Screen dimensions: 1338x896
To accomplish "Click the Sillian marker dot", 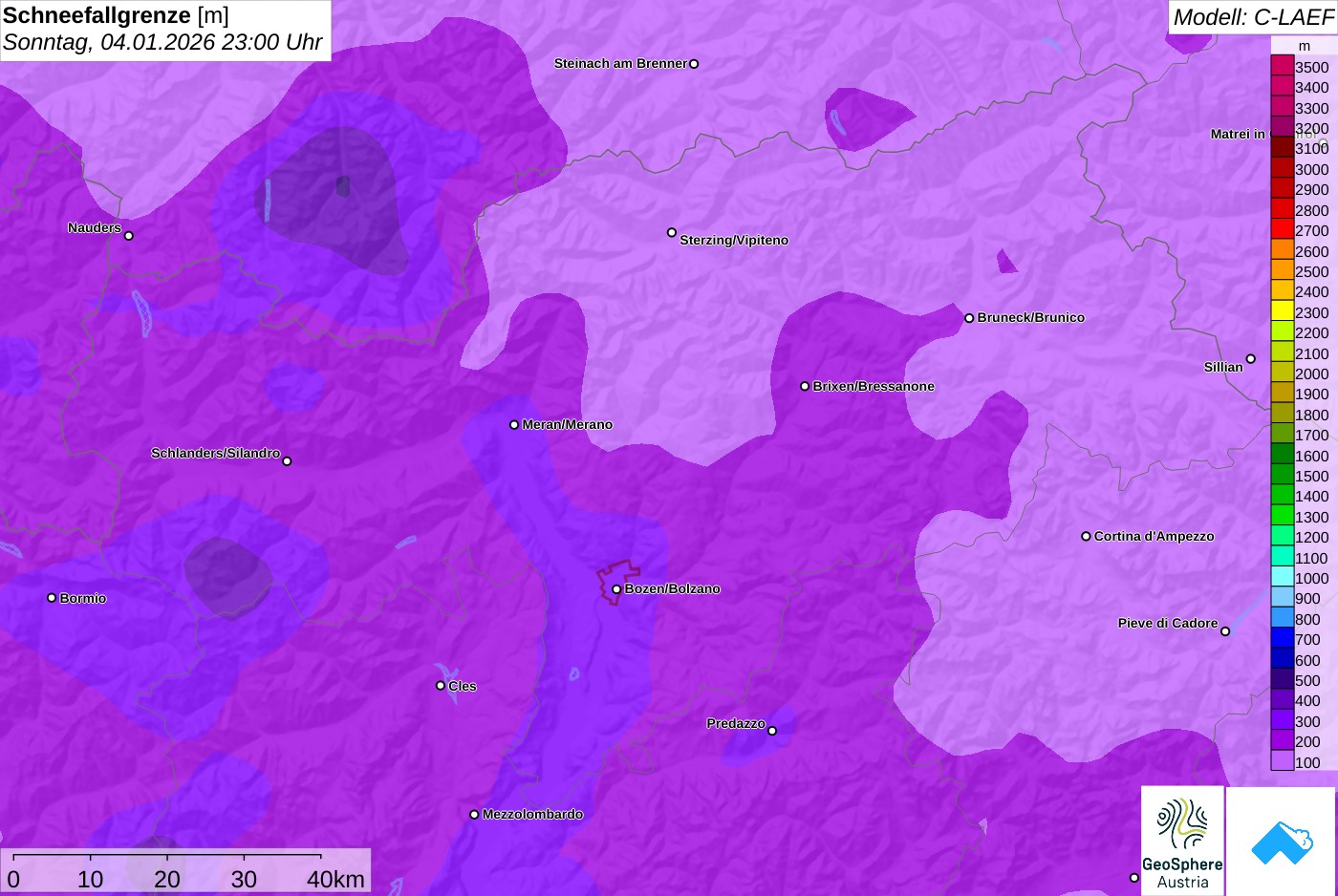I will point(1251,359).
